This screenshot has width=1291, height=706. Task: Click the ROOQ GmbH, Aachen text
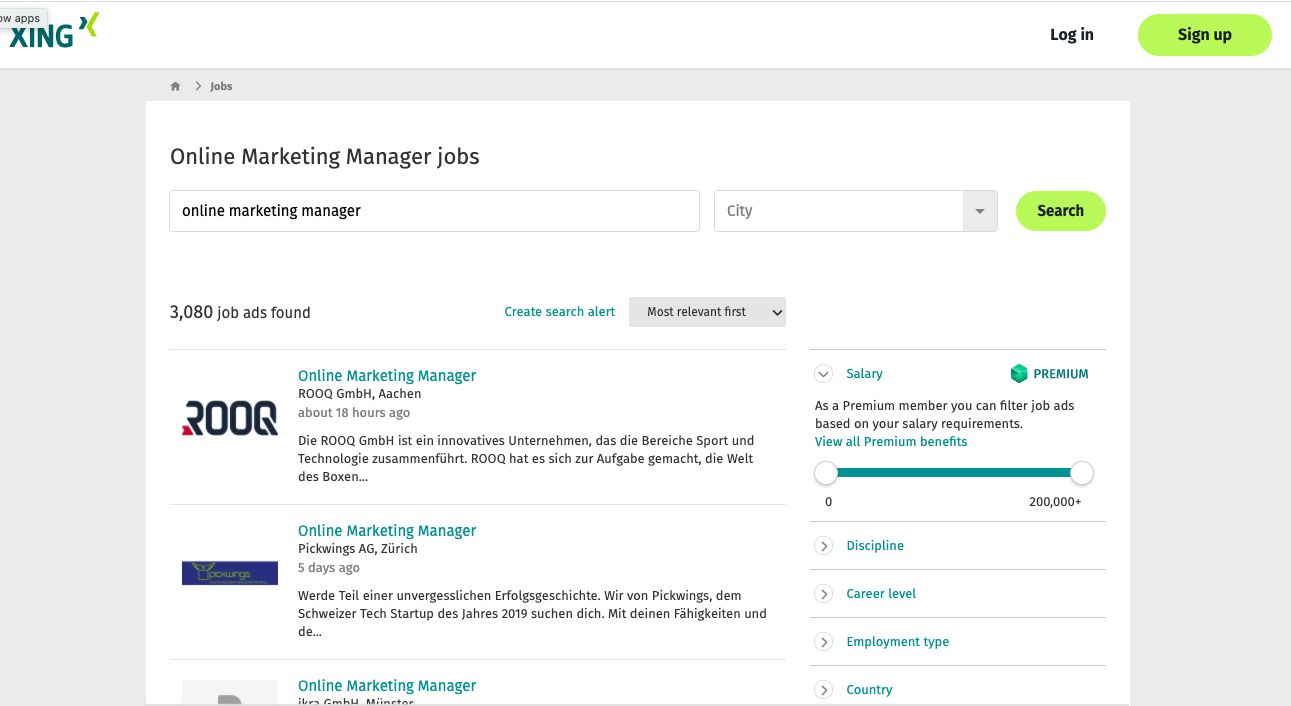(360, 394)
